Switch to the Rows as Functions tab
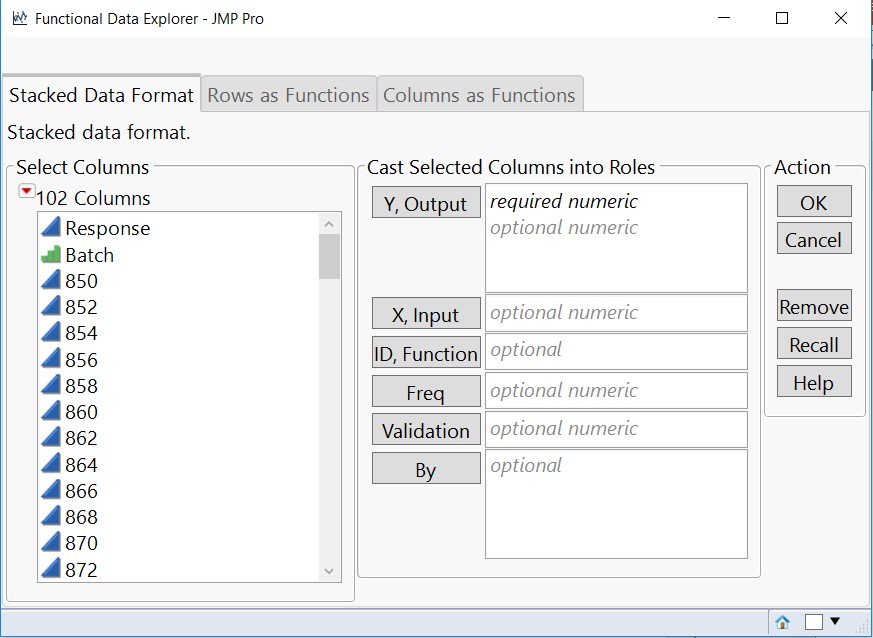 (x=288, y=95)
